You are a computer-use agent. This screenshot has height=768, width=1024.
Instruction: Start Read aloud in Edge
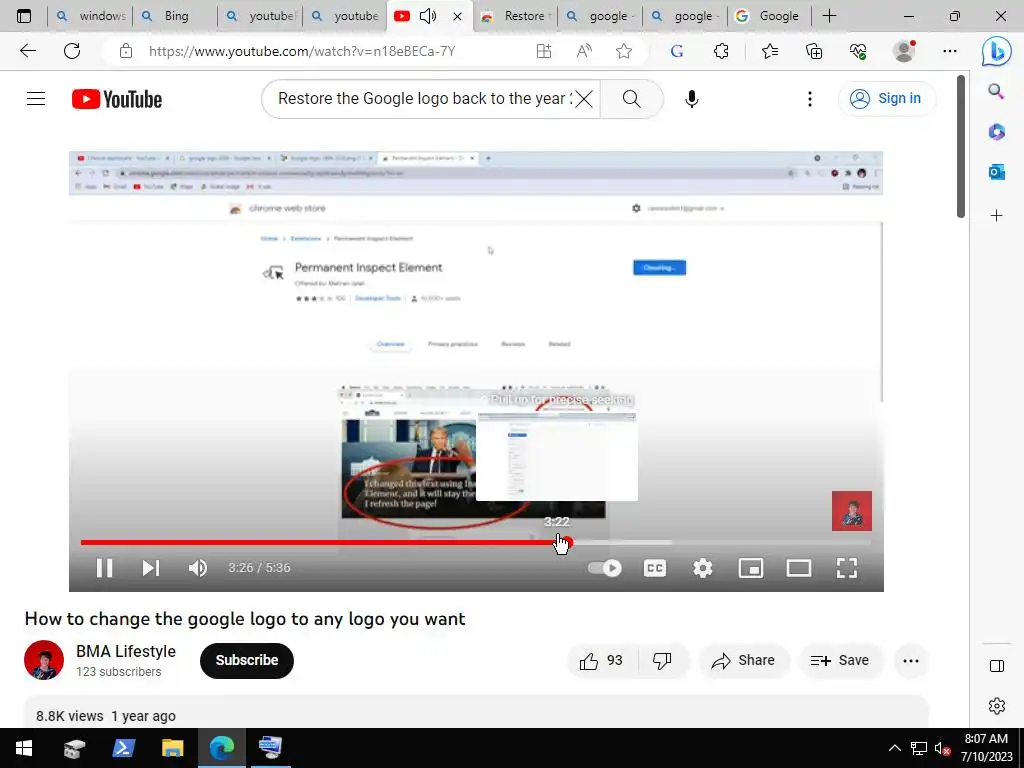pos(584,51)
